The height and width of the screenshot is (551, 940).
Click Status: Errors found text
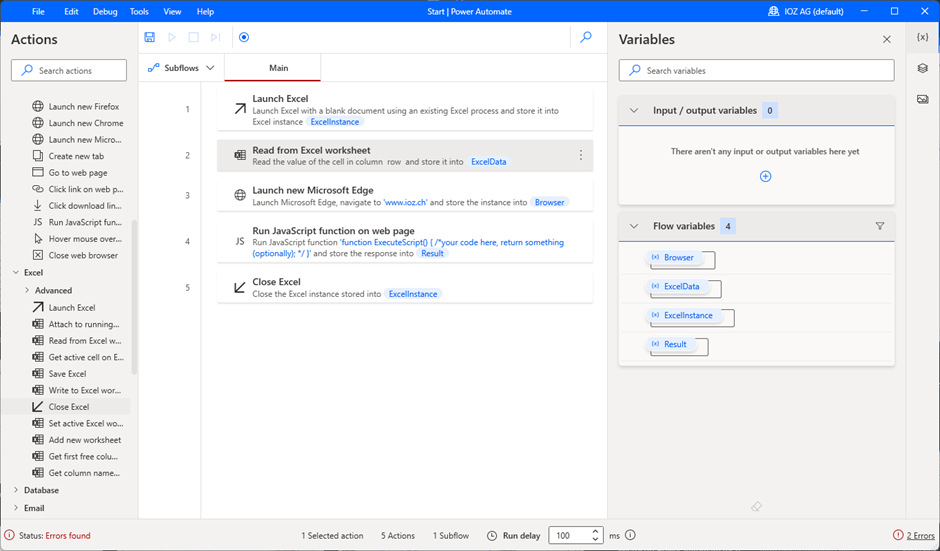tap(55, 535)
